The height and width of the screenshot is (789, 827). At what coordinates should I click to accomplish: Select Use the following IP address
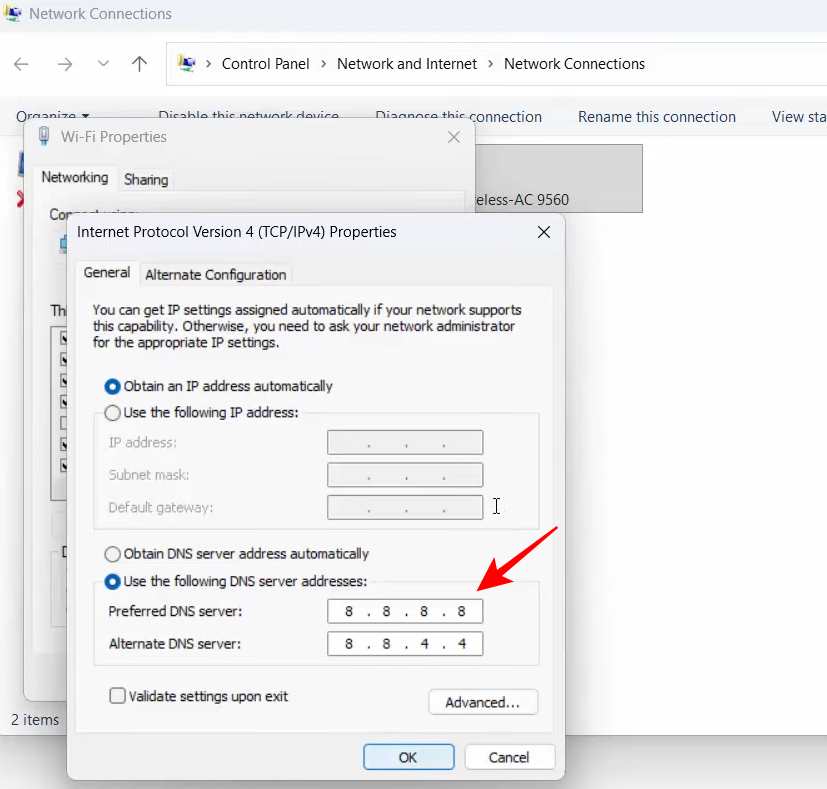click(x=113, y=412)
